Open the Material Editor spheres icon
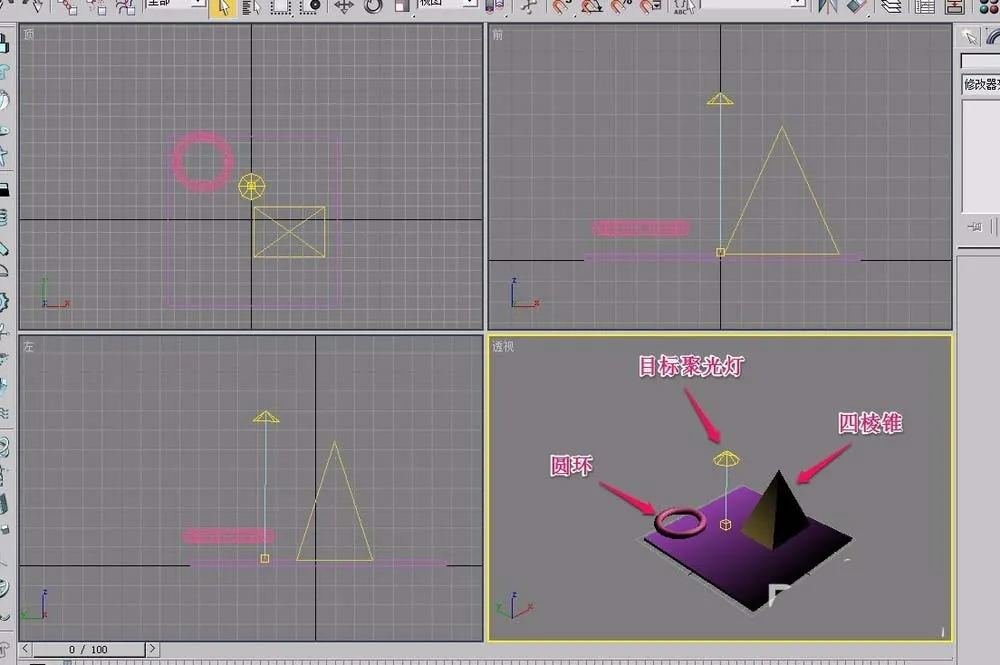 (989, 7)
